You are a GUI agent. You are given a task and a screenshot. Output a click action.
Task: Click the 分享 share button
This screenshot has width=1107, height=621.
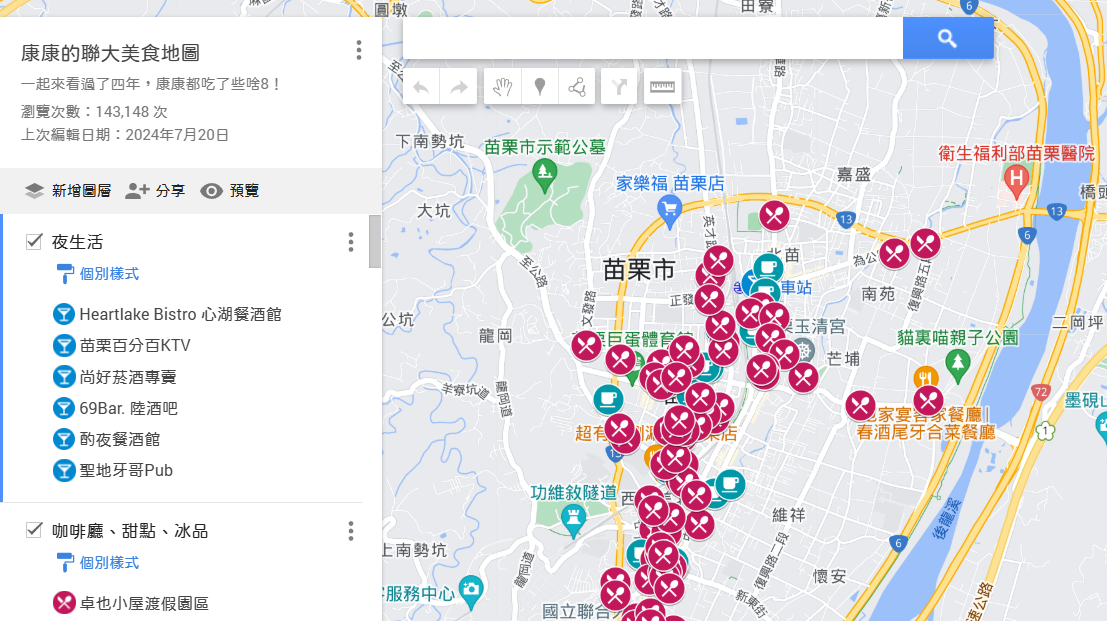[156, 191]
